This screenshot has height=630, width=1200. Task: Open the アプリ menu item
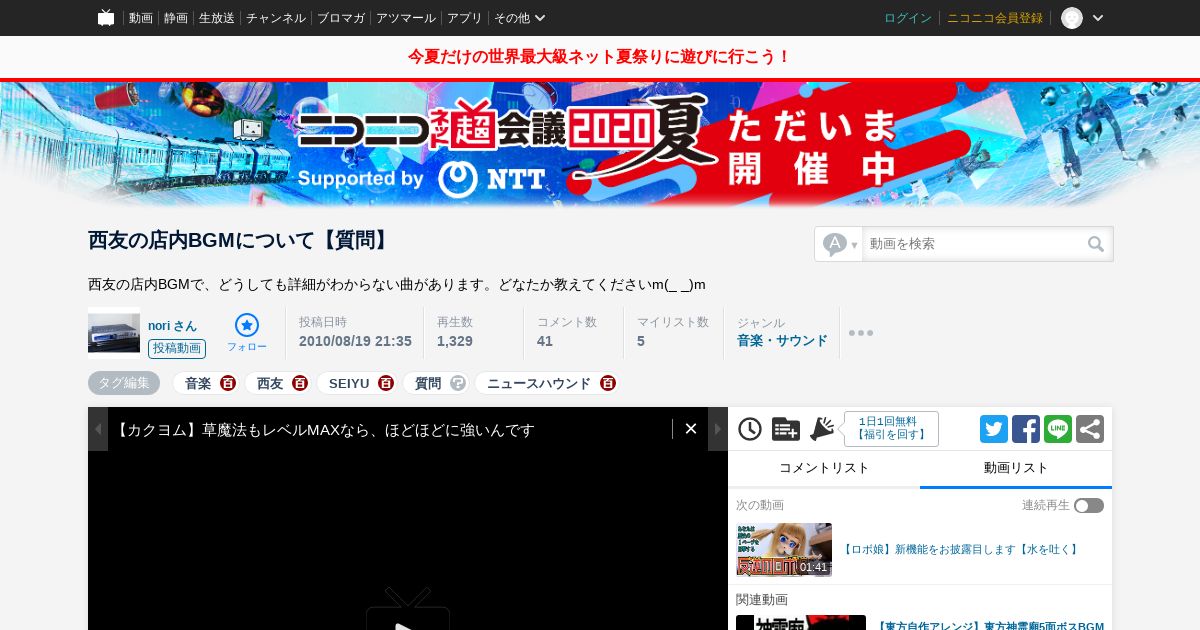click(465, 18)
